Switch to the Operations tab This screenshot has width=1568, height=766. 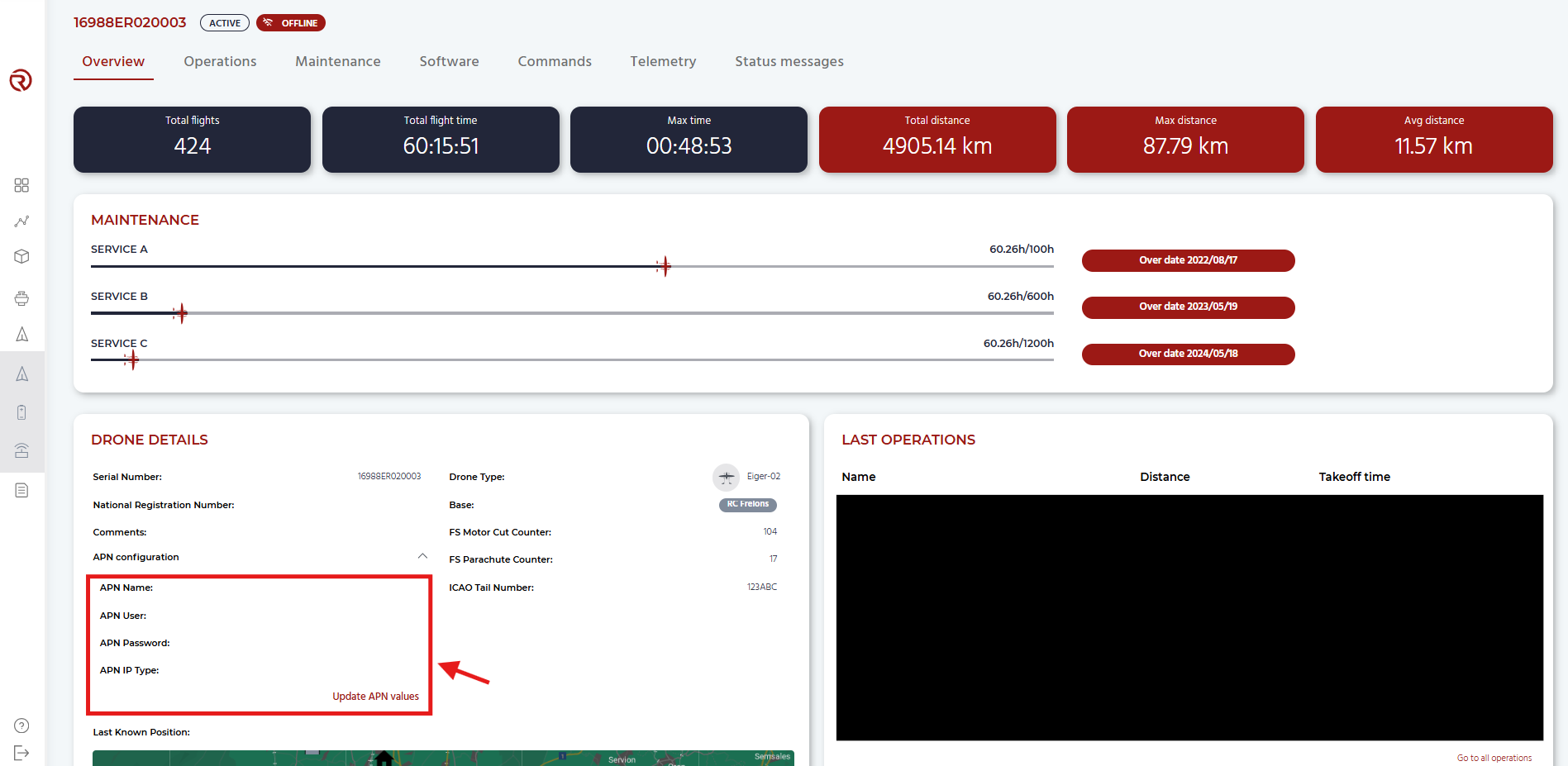[x=220, y=61]
